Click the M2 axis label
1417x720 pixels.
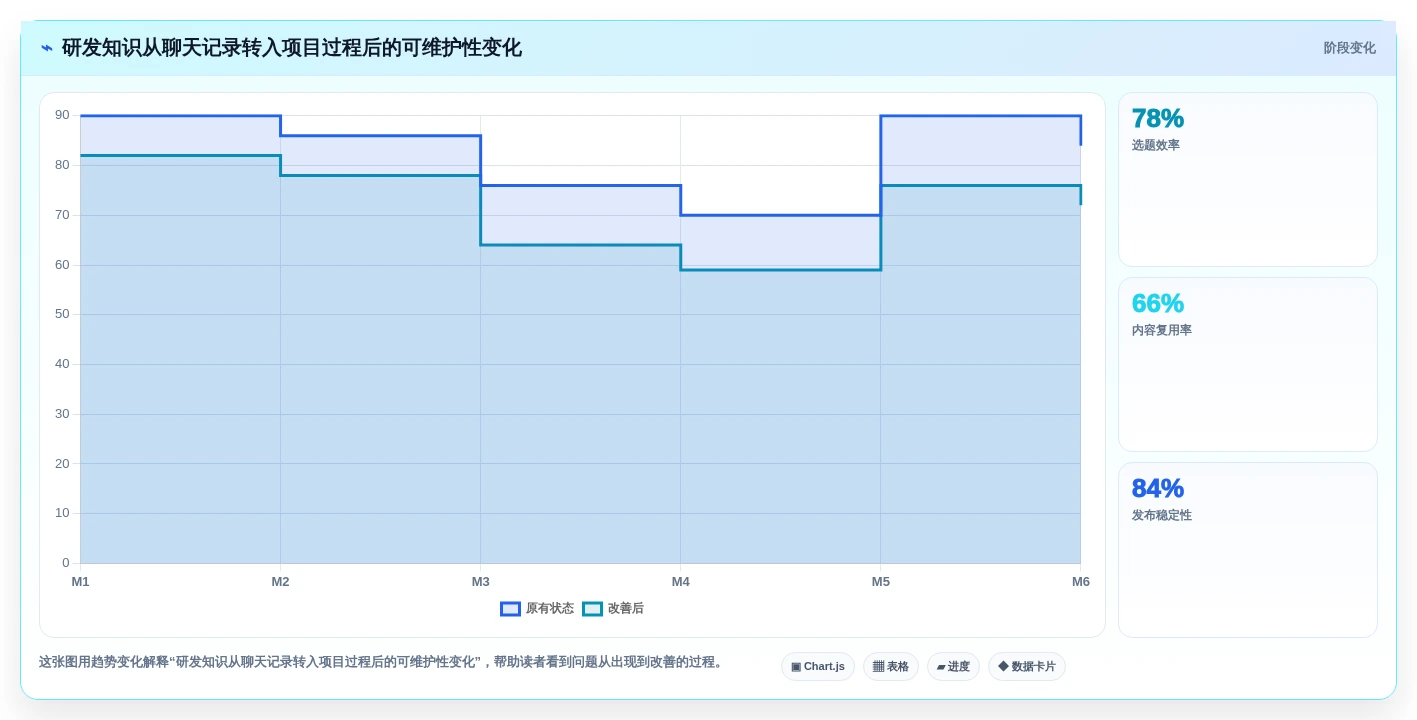coord(280,582)
